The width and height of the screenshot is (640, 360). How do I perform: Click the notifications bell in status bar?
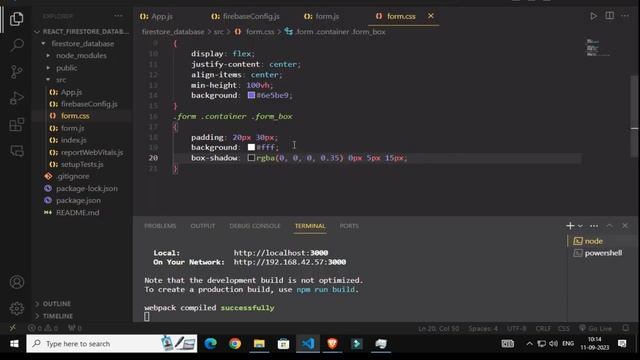[x=625, y=328]
